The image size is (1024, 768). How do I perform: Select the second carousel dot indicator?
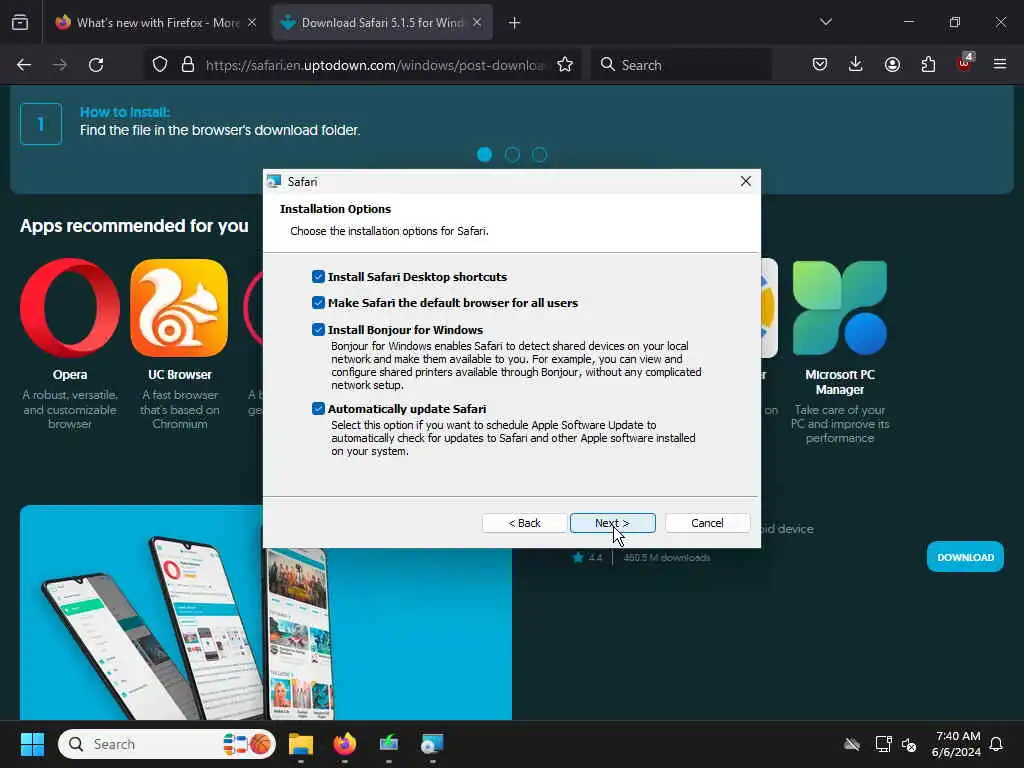513,155
